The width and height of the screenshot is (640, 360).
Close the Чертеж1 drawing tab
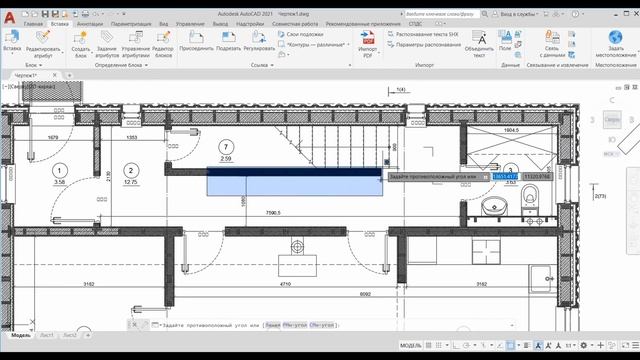tap(55, 76)
